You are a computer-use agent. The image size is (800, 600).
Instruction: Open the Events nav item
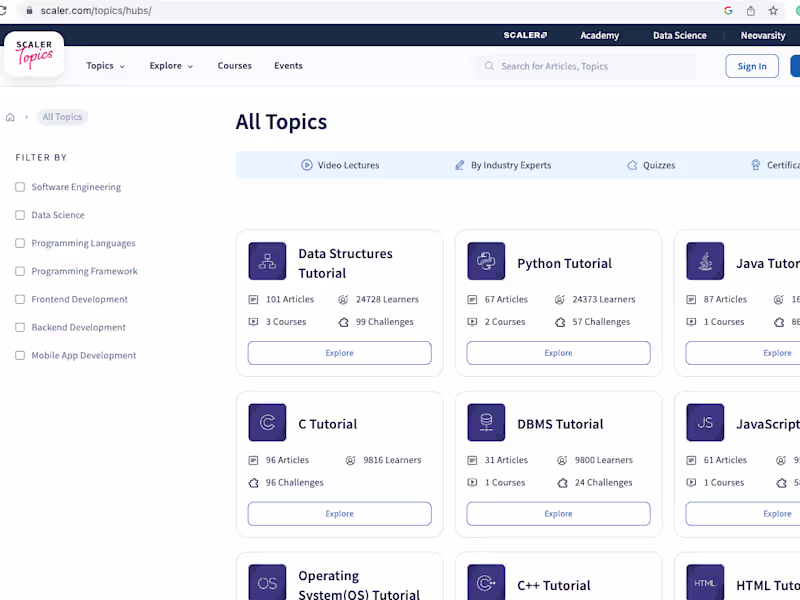pyautogui.click(x=288, y=66)
